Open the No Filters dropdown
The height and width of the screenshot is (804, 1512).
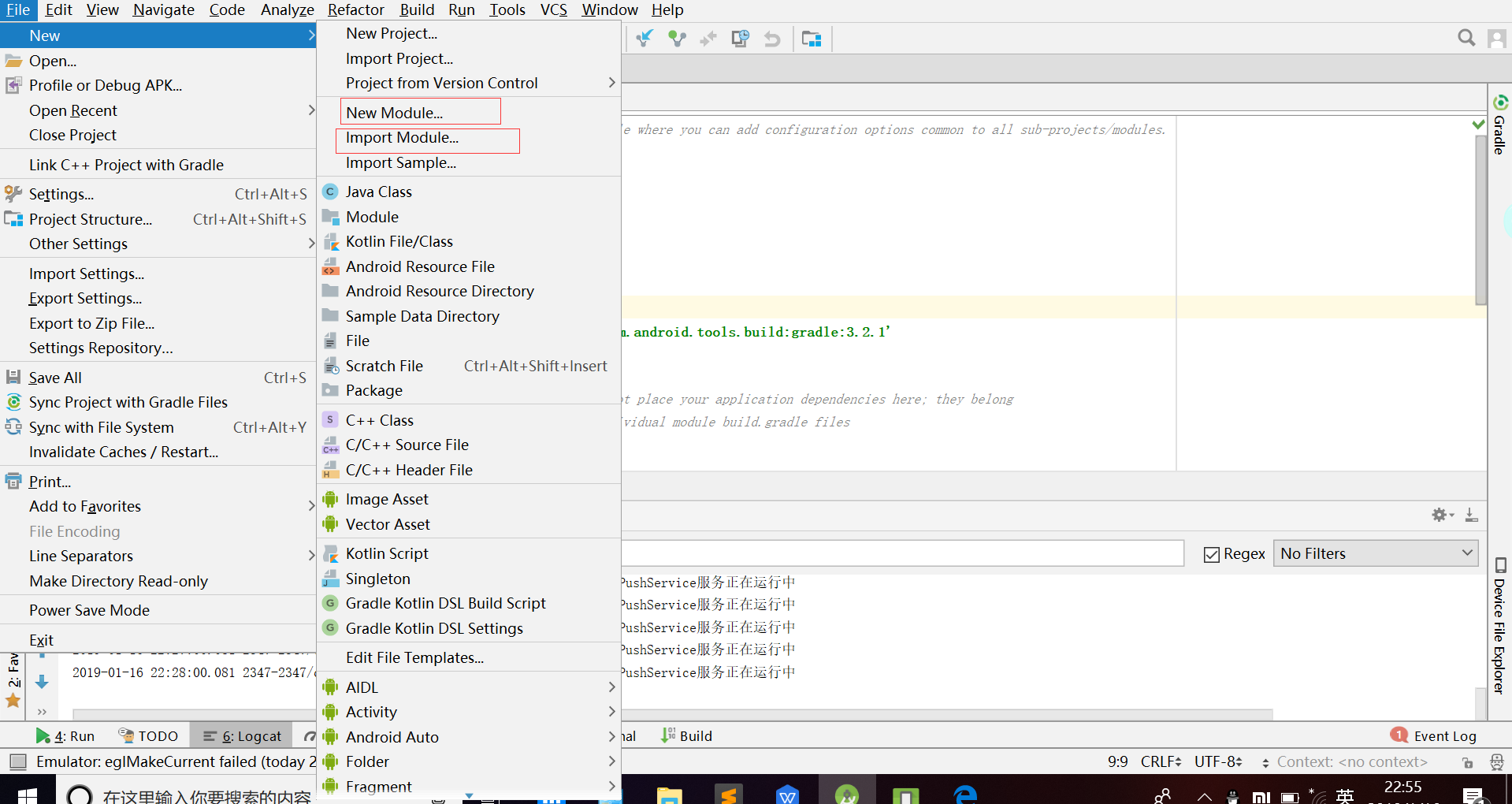point(1376,553)
